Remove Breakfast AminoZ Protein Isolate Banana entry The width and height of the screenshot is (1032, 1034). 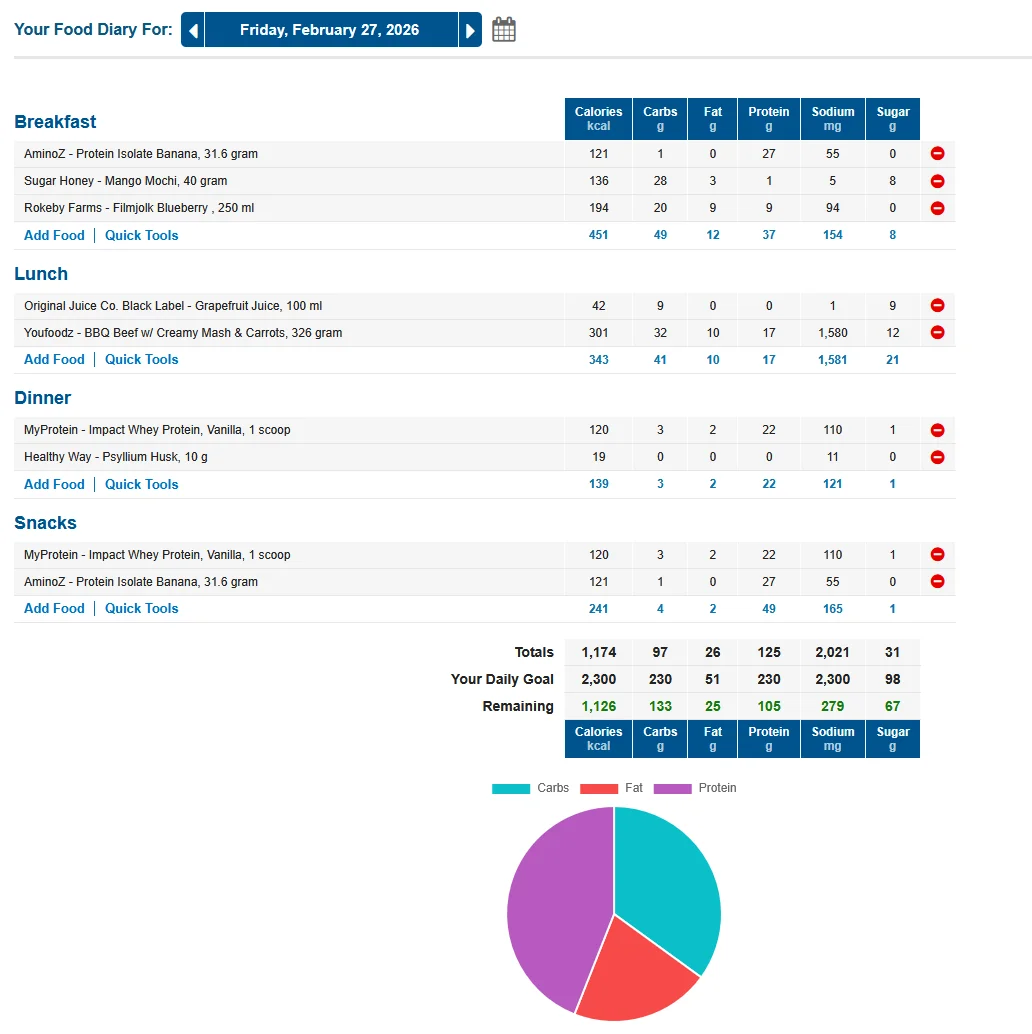pyautogui.click(x=937, y=154)
